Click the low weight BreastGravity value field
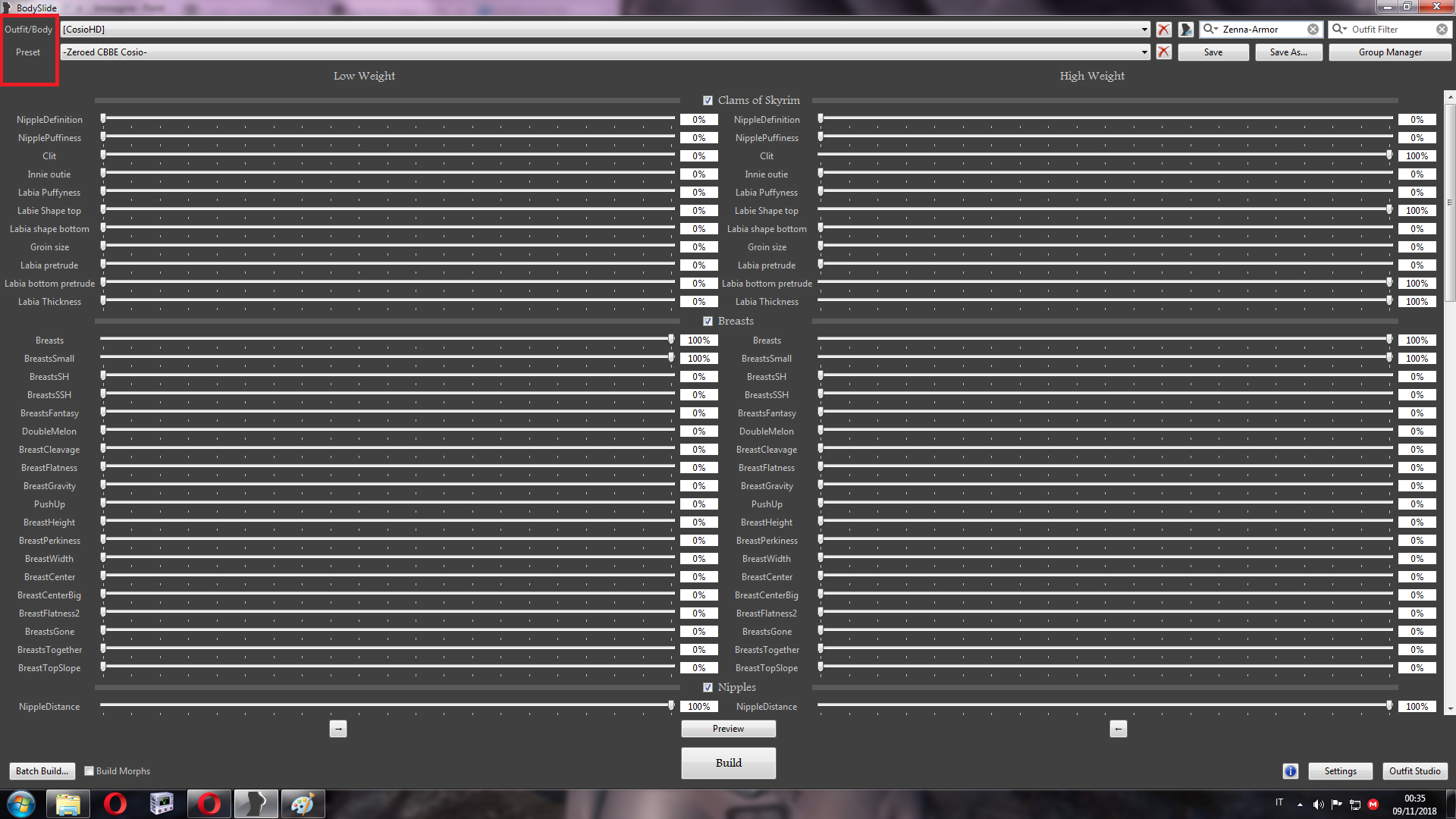This screenshot has height=819, width=1456. coord(698,486)
